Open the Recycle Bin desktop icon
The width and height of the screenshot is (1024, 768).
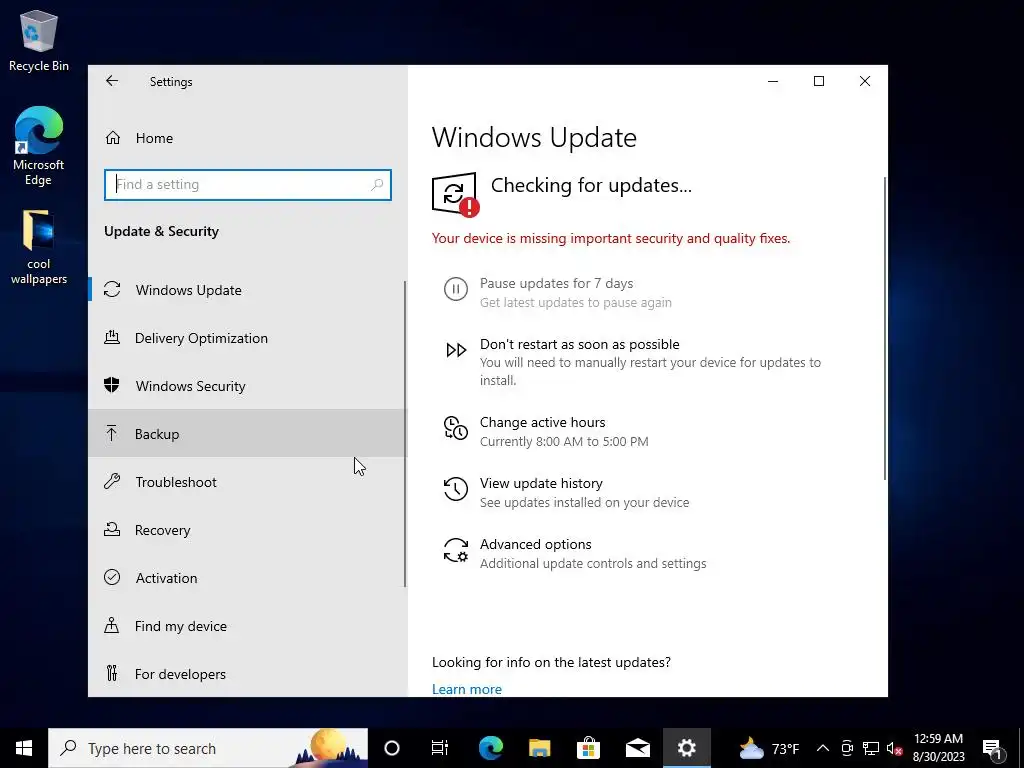[x=39, y=40]
